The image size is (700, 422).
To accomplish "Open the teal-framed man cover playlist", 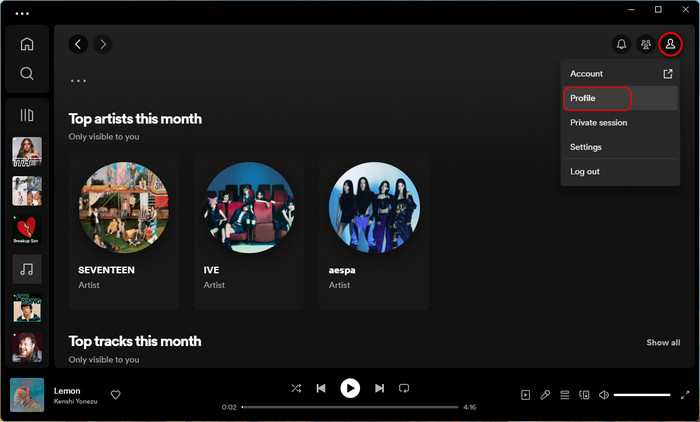I will (27, 308).
